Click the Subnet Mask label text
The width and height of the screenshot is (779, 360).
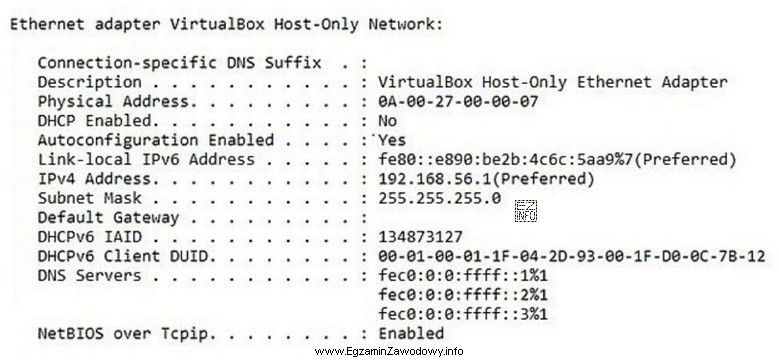[x=89, y=198]
